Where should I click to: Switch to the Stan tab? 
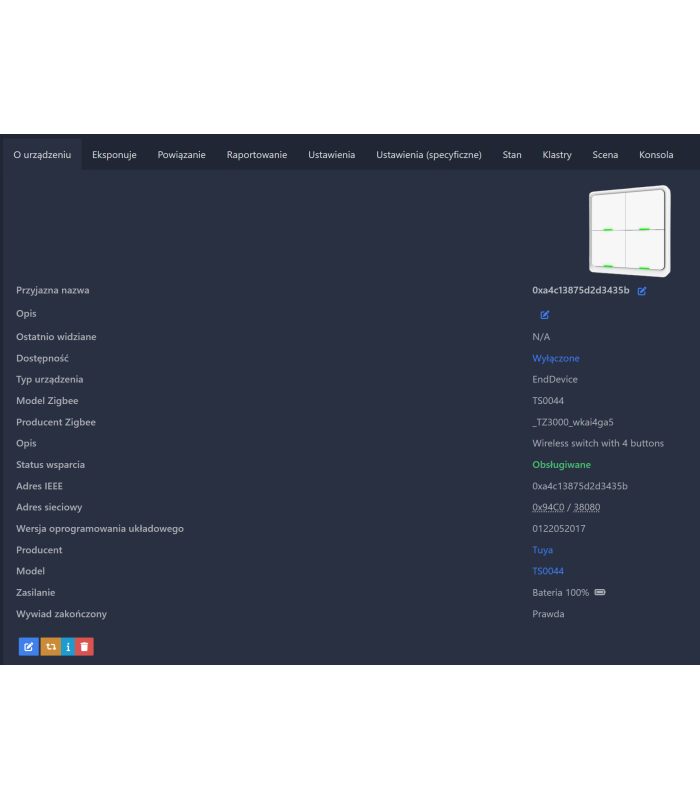click(x=512, y=155)
